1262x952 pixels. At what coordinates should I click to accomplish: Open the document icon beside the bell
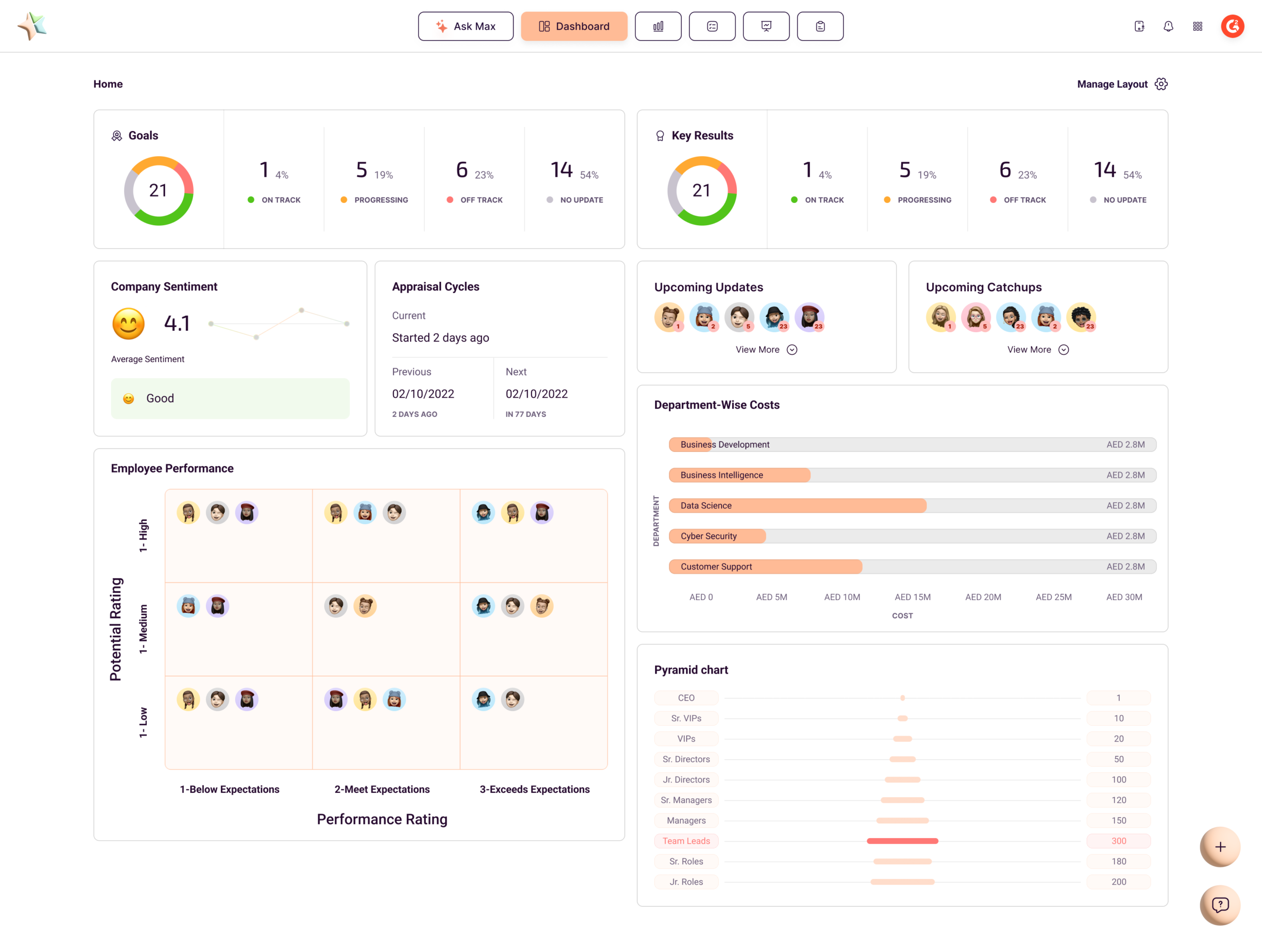pos(1139,26)
